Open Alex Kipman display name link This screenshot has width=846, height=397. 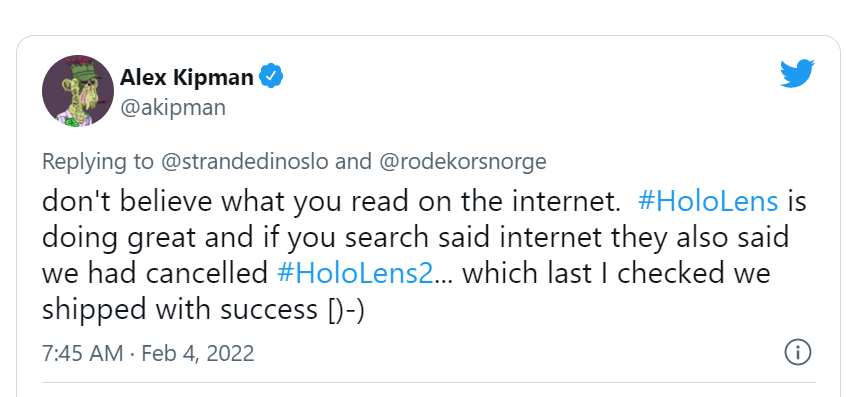[186, 77]
